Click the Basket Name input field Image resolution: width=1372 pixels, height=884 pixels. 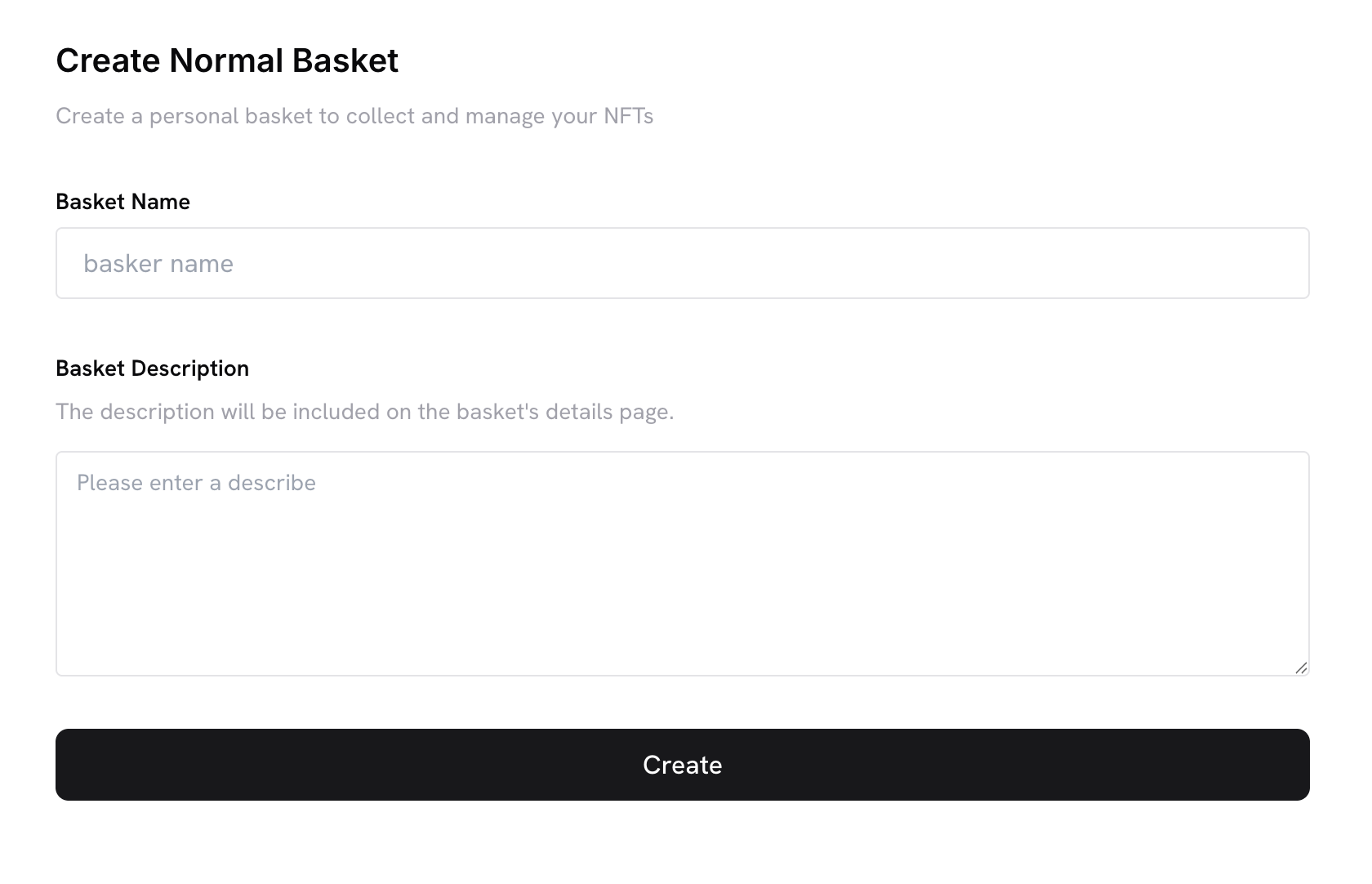(682, 263)
